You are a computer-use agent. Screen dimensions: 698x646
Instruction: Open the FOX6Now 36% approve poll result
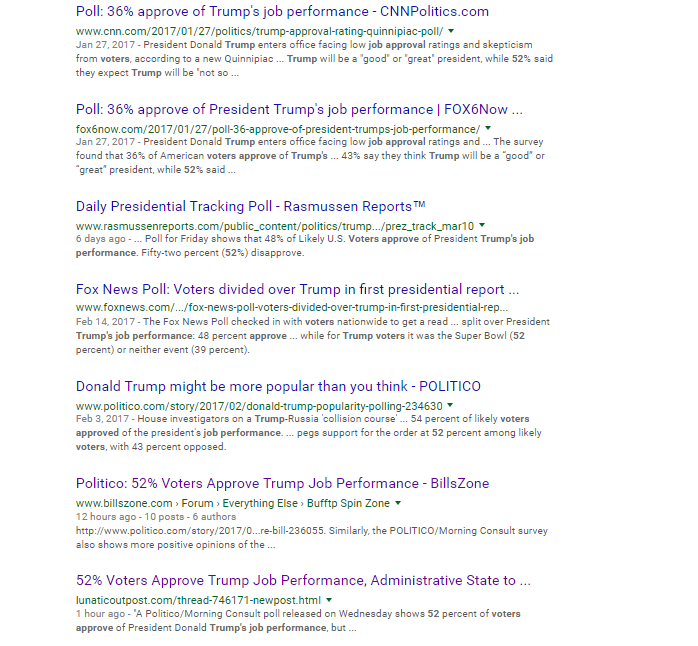[x=299, y=110]
